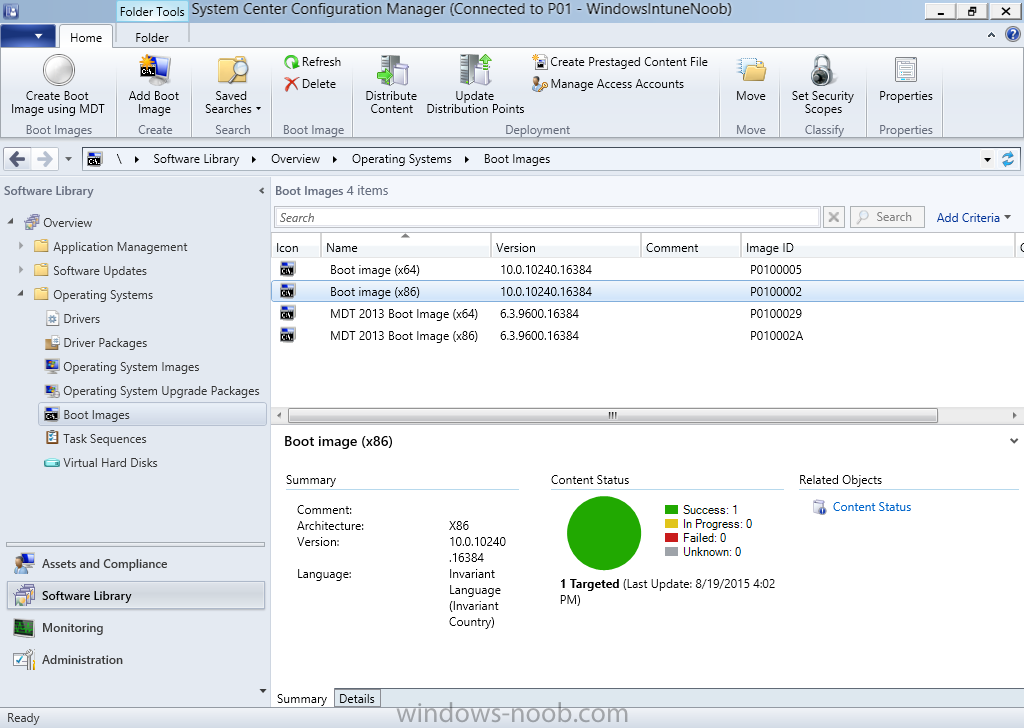The image size is (1024, 728).
Task: Click Set Security Scopes padlock icon
Action: 823,71
